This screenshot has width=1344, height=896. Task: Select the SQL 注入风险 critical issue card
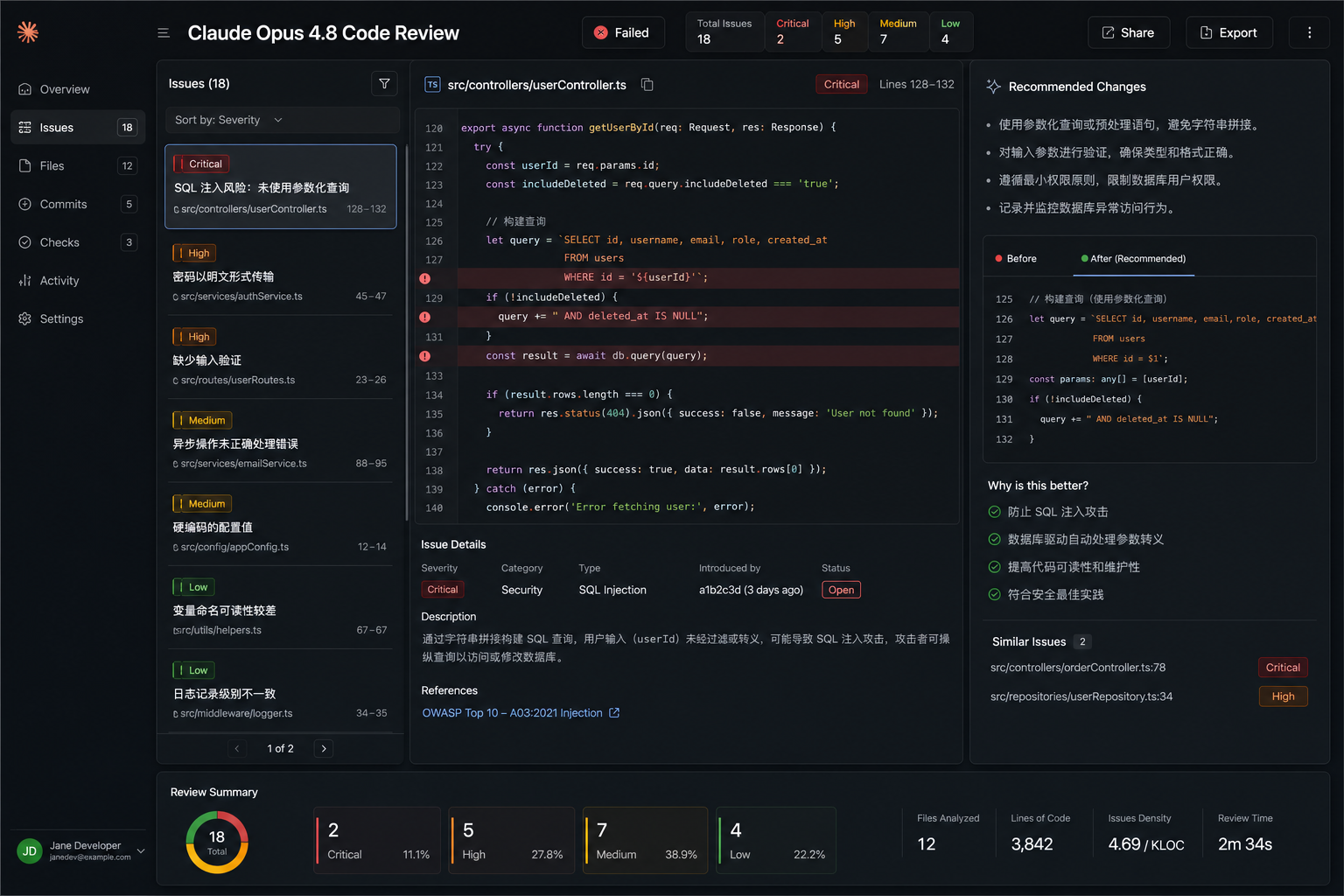(280, 186)
